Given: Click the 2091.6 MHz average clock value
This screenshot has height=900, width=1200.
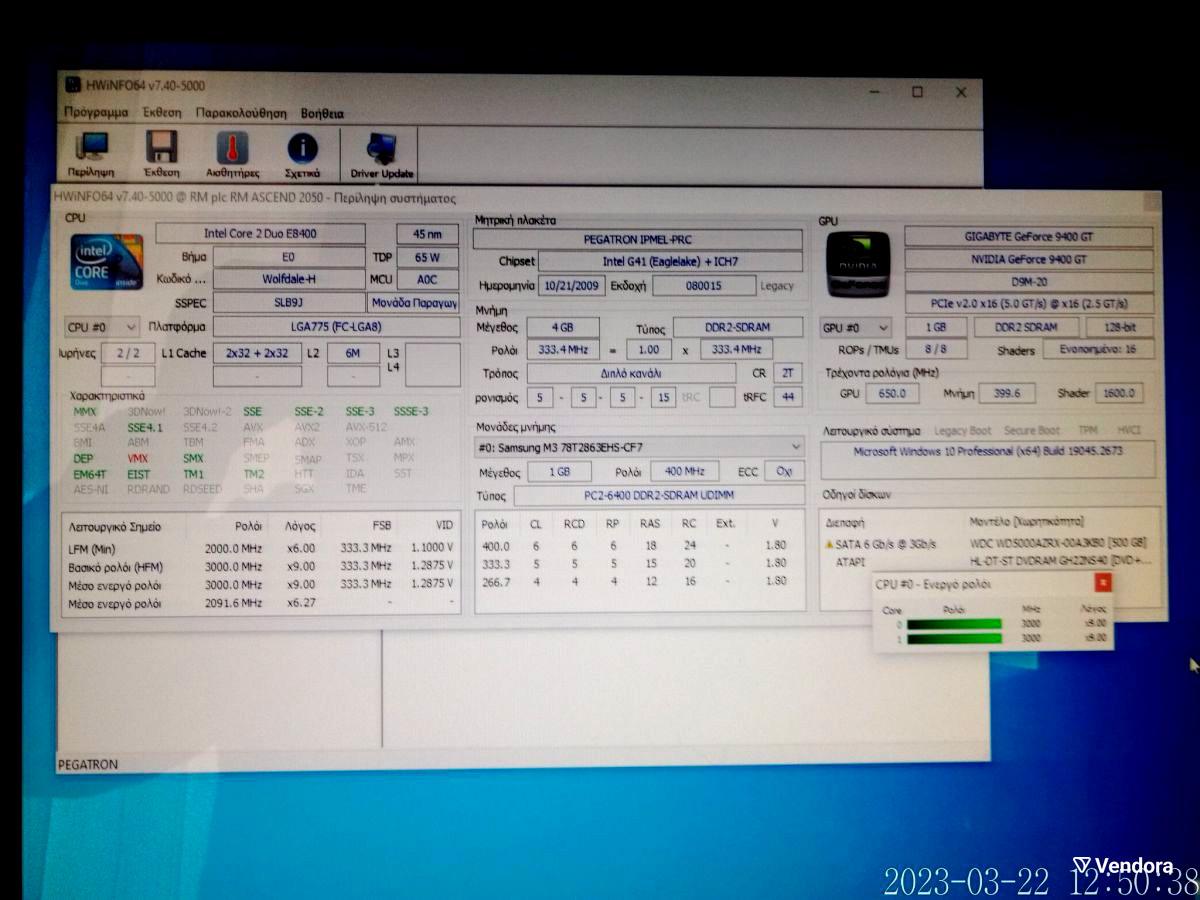Looking at the screenshot, I should click(233, 604).
